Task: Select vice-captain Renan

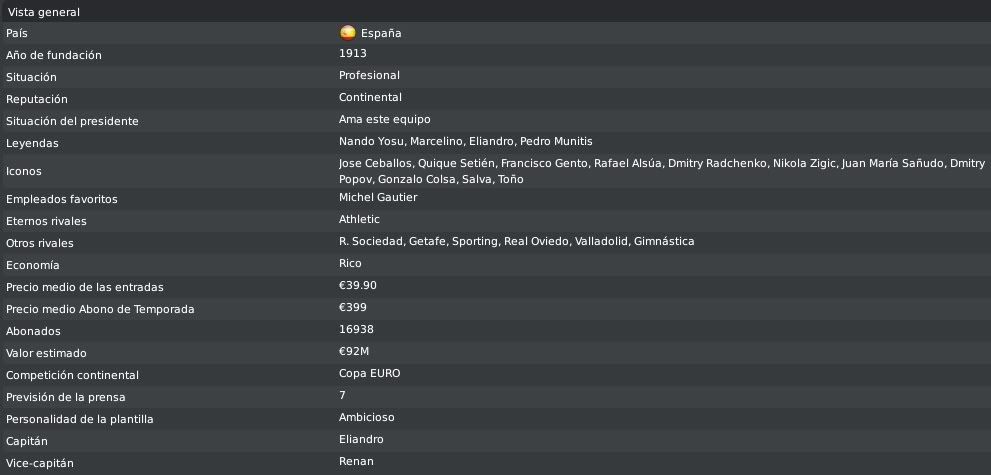Action: (x=356, y=461)
